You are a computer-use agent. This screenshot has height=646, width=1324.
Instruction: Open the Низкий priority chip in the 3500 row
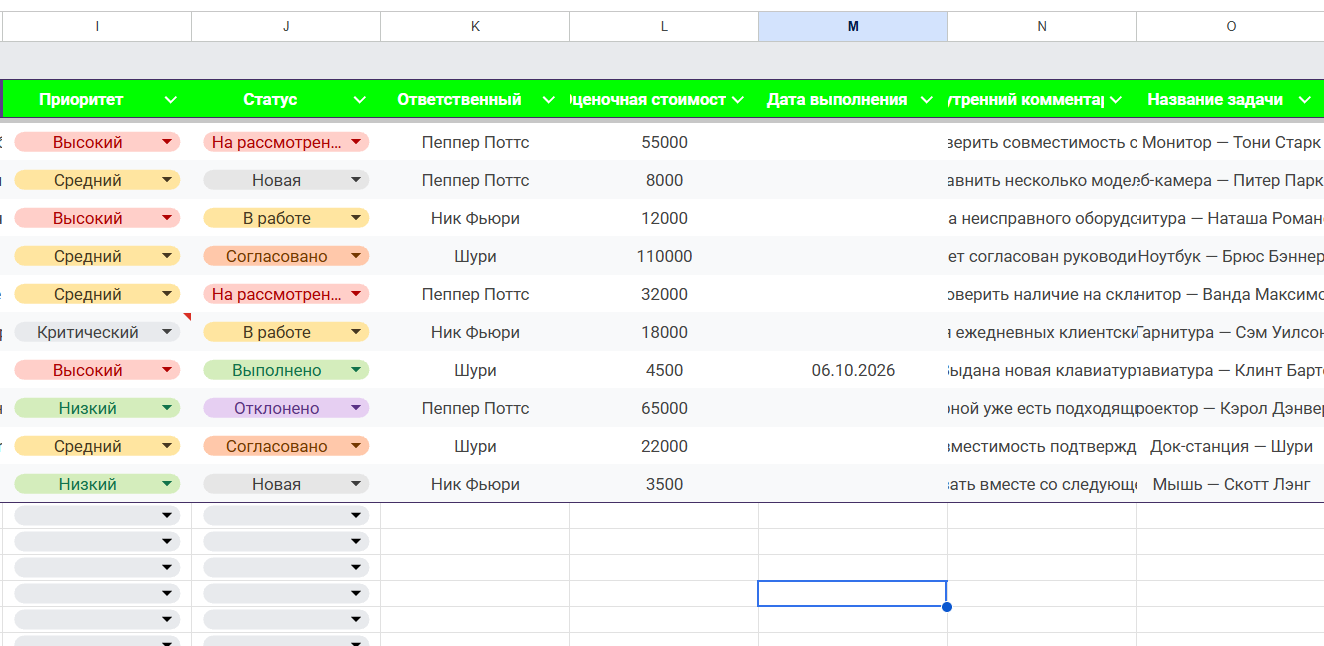click(97, 485)
